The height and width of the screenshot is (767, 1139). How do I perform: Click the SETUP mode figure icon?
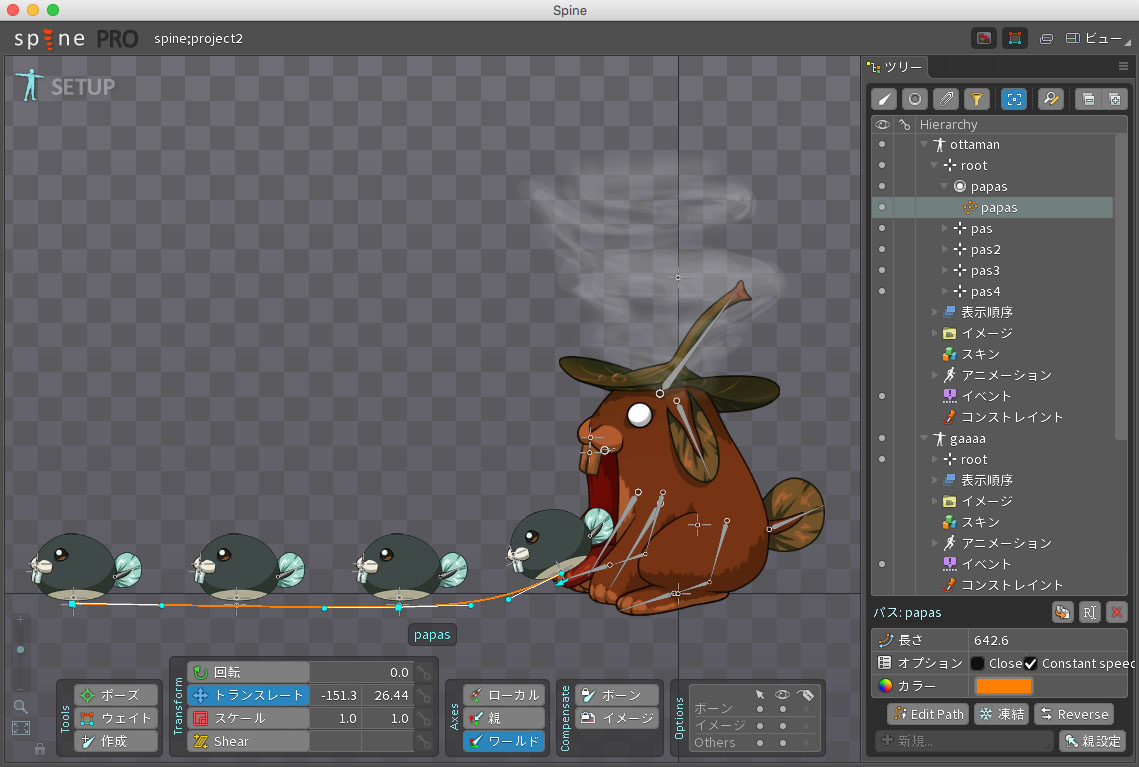pos(30,85)
